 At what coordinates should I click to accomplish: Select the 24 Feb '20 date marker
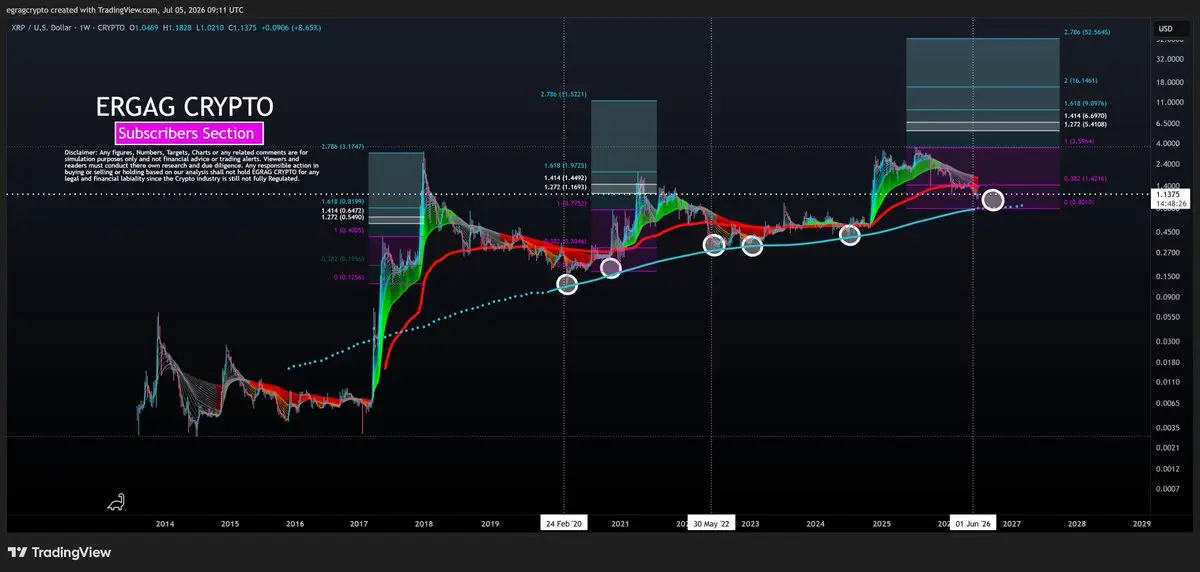click(566, 523)
